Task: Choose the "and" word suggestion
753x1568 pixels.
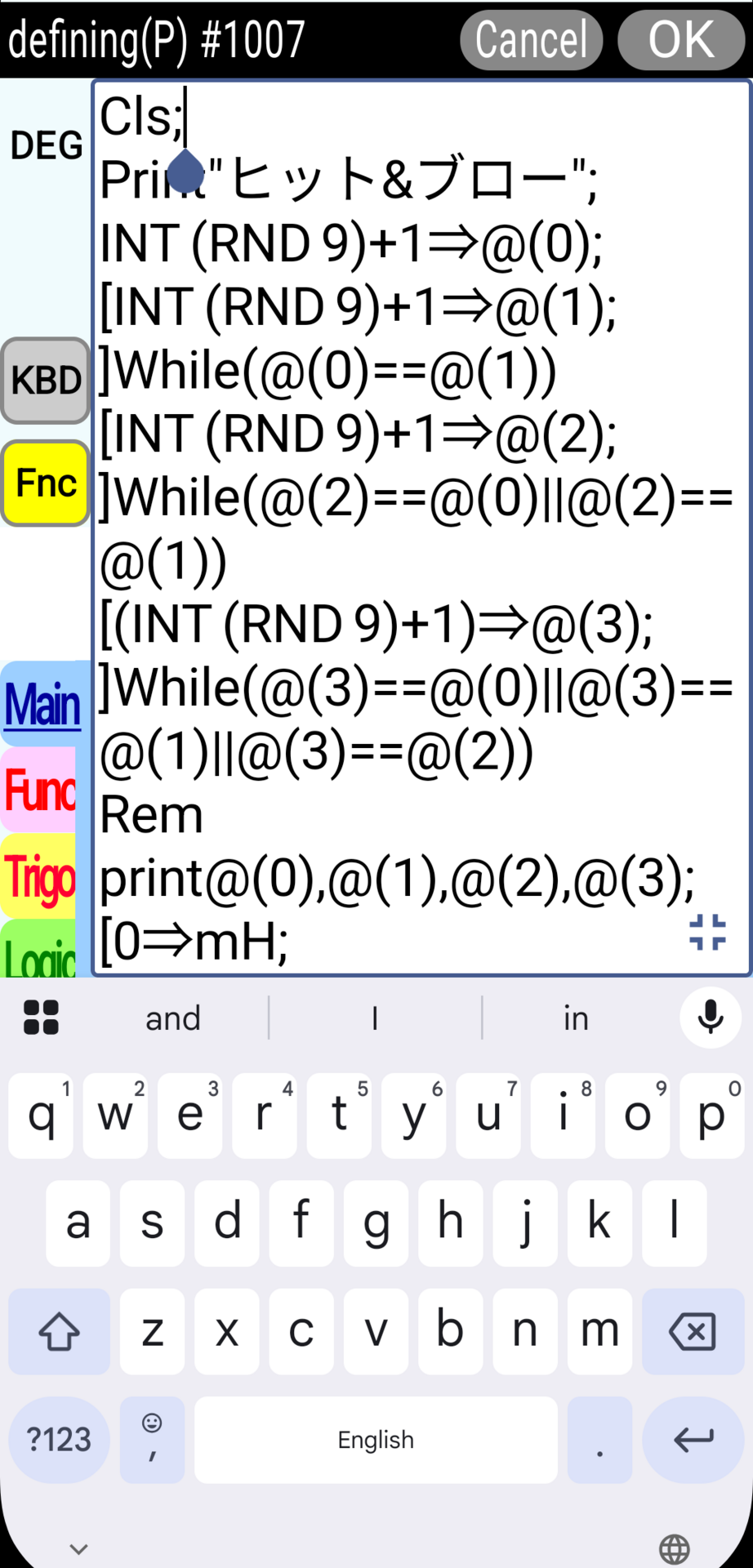Action: (x=173, y=1018)
